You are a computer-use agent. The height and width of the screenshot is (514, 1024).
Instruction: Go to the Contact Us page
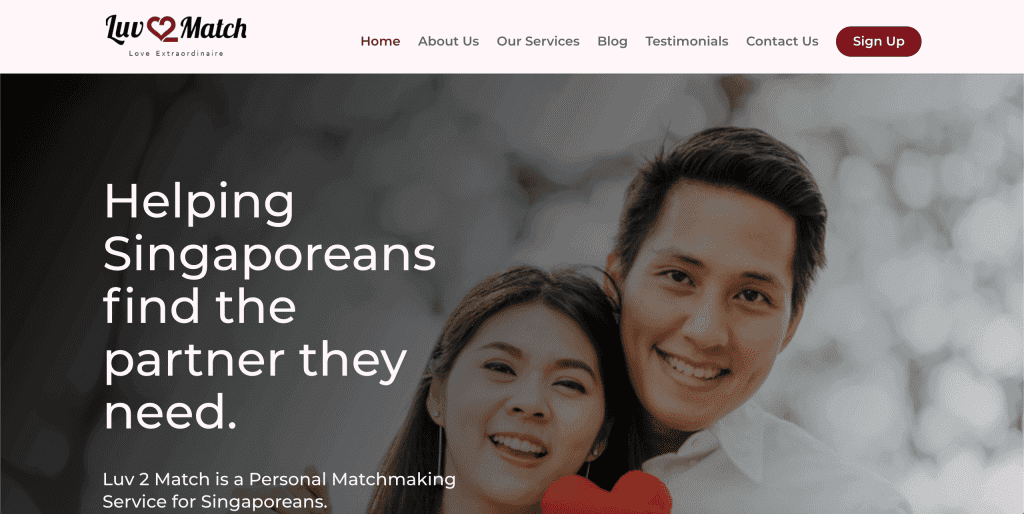click(782, 41)
